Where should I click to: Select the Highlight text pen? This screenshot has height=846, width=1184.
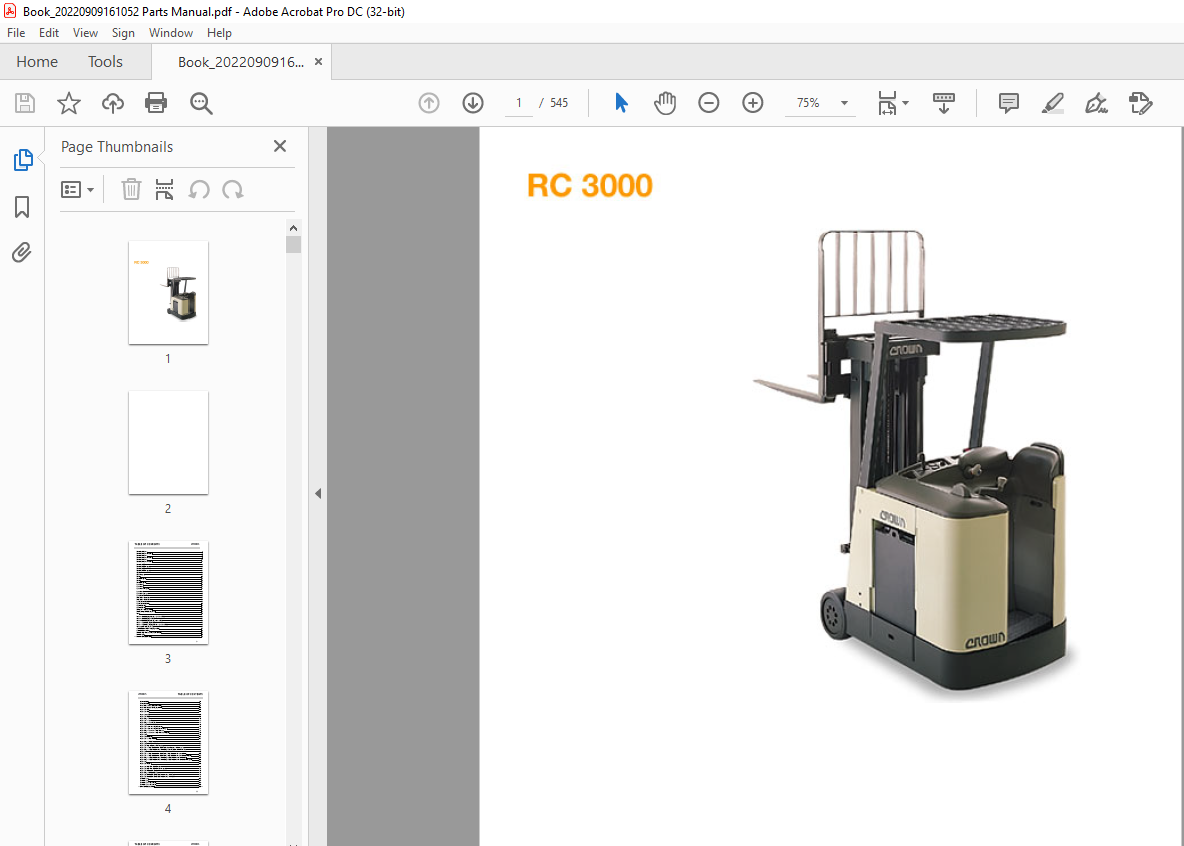click(1053, 103)
